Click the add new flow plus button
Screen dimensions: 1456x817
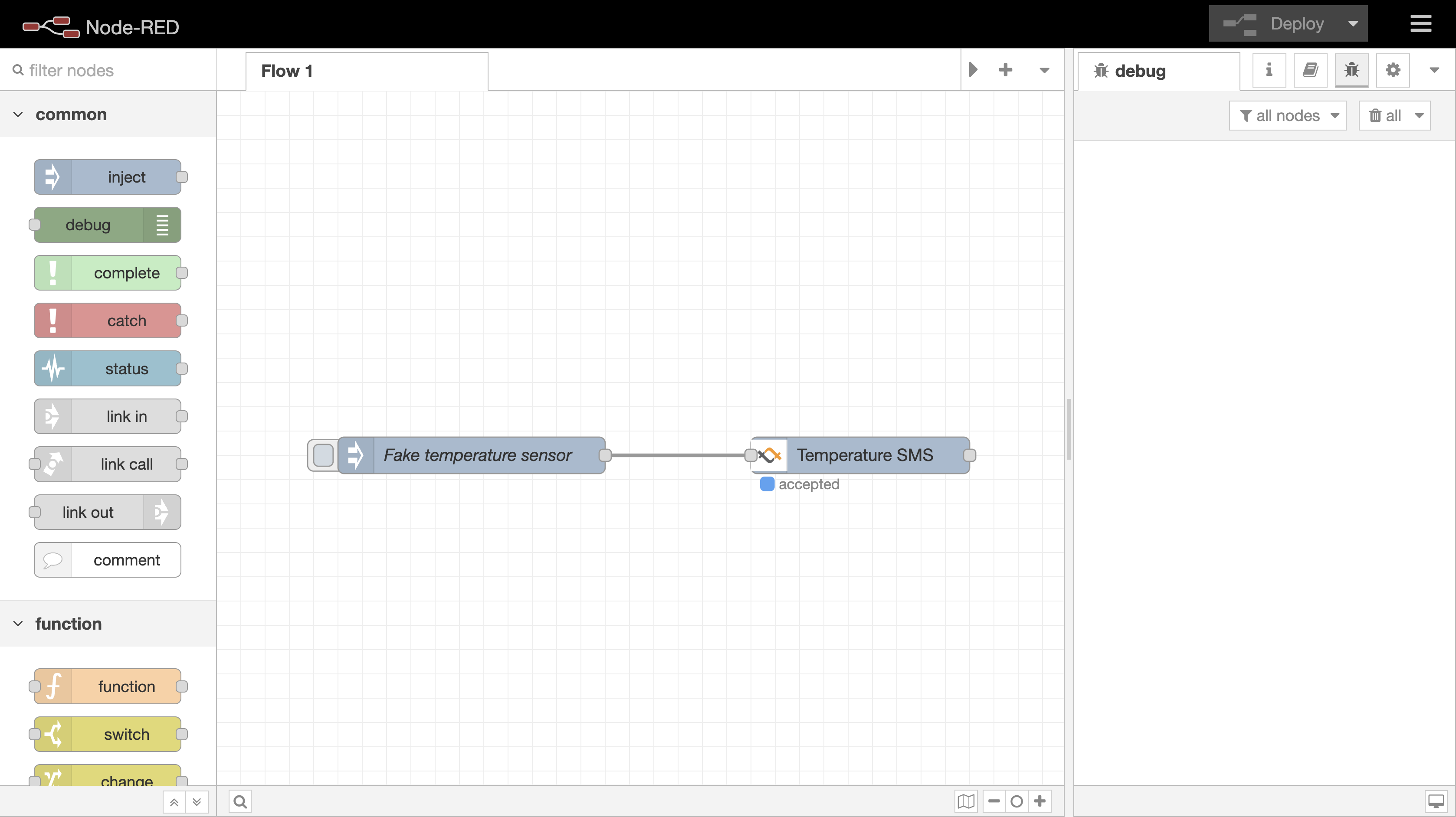(1006, 70)
